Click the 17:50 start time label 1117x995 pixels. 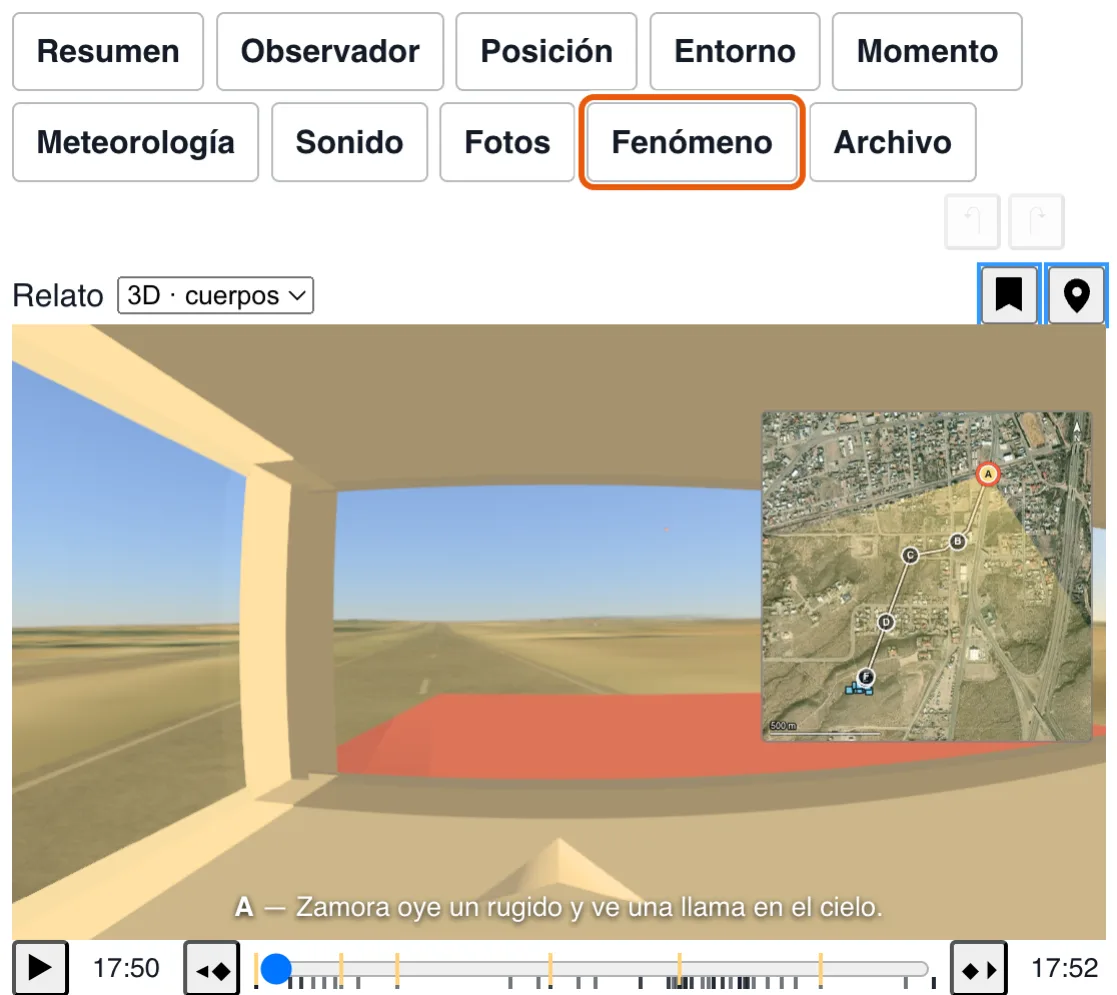[x=126, y=968]
